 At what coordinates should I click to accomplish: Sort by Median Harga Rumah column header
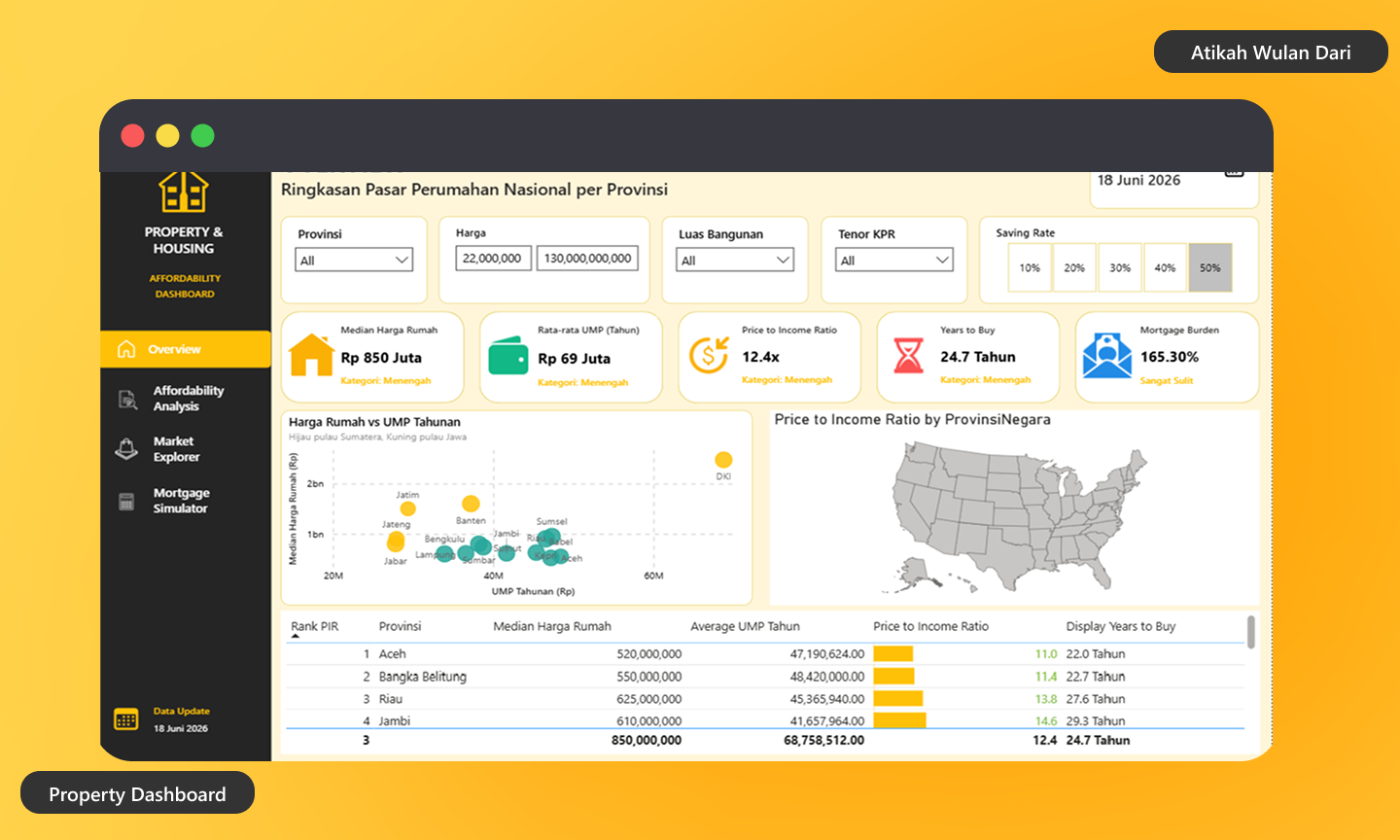[x=551, y=626]
